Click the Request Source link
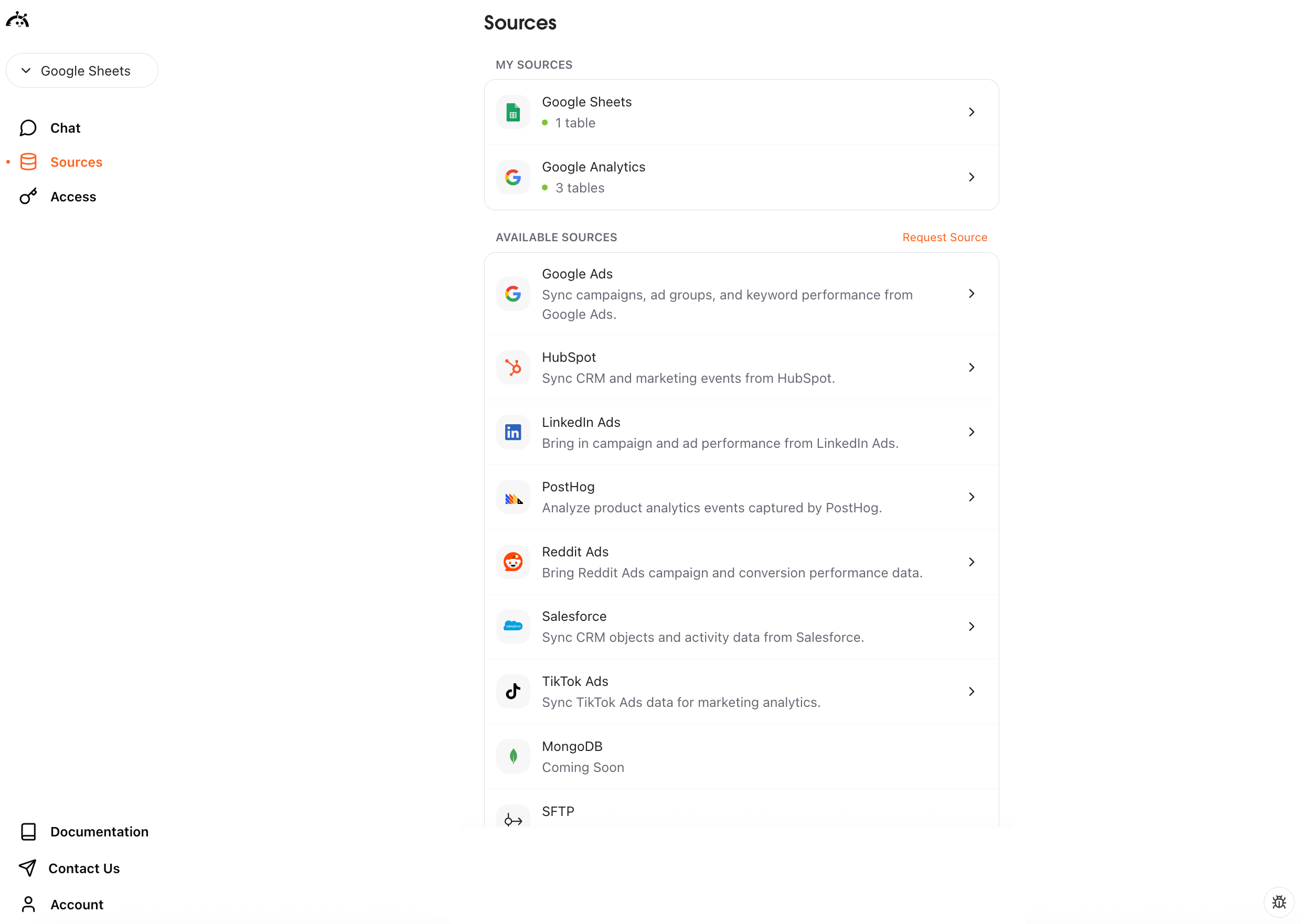 point(945,237)
